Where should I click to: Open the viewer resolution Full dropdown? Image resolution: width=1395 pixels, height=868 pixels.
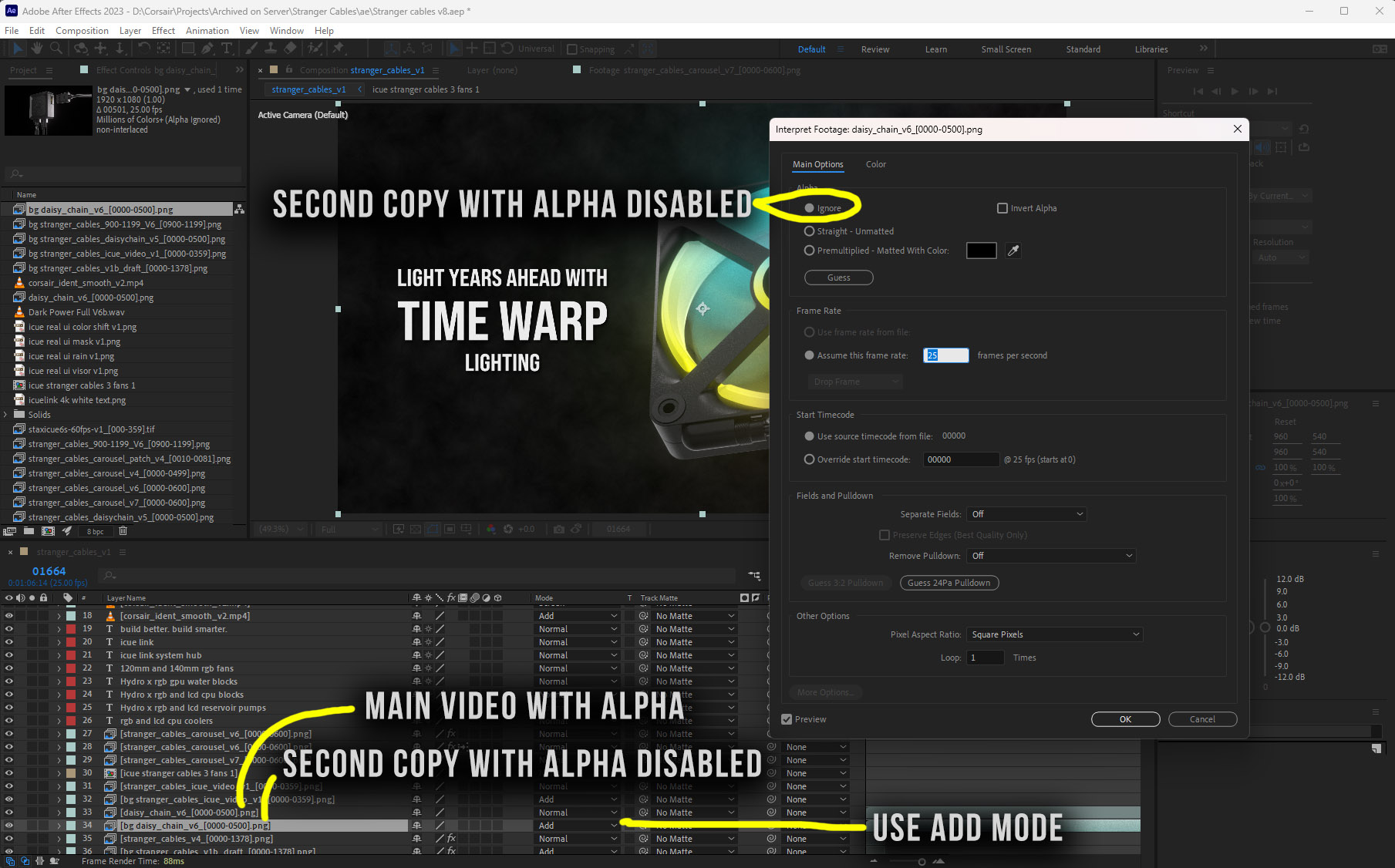coord(350,530)
